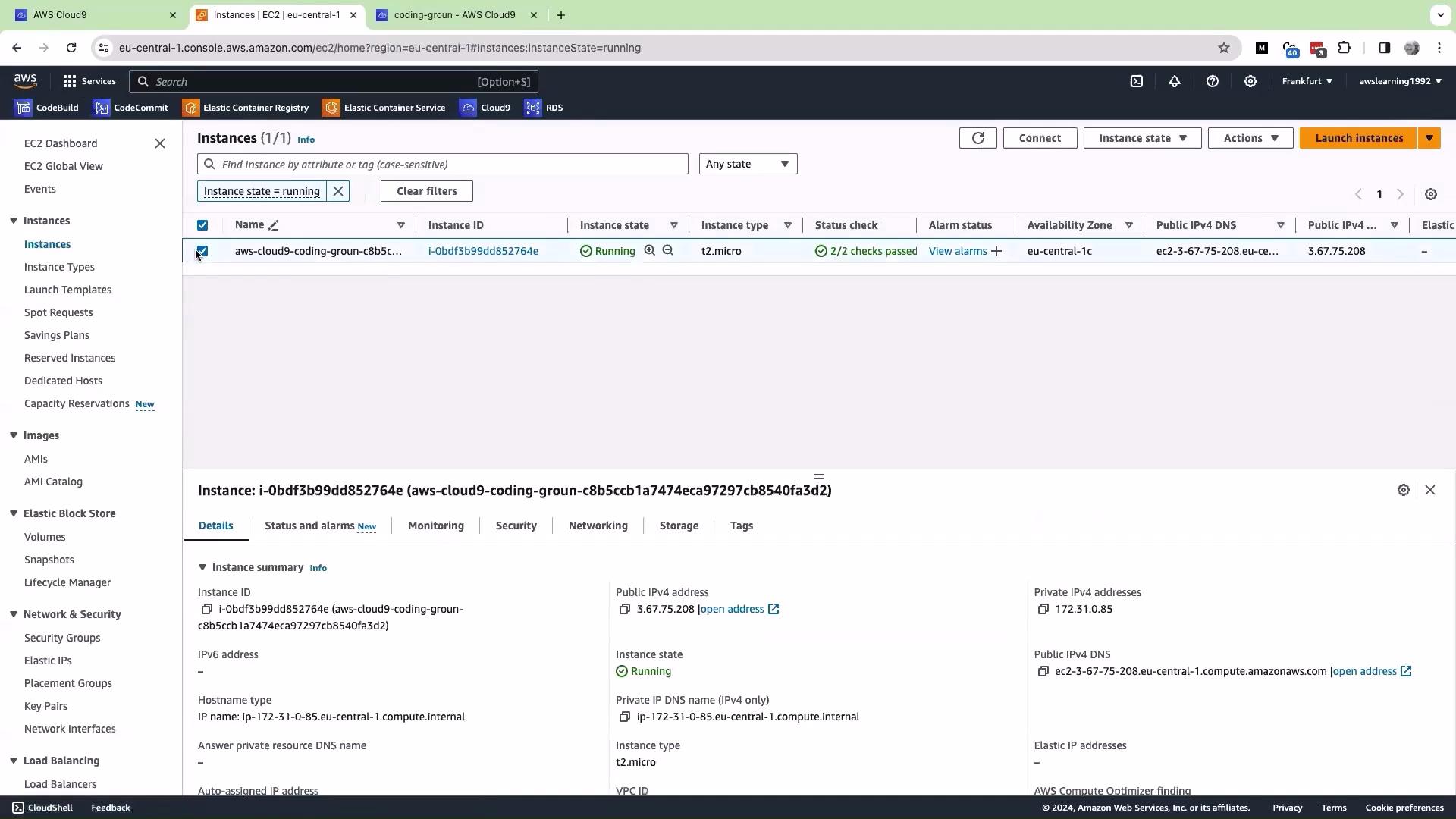
Task: Click the zoom-out filter icon beside Running
Action: (x=668, y=250)
